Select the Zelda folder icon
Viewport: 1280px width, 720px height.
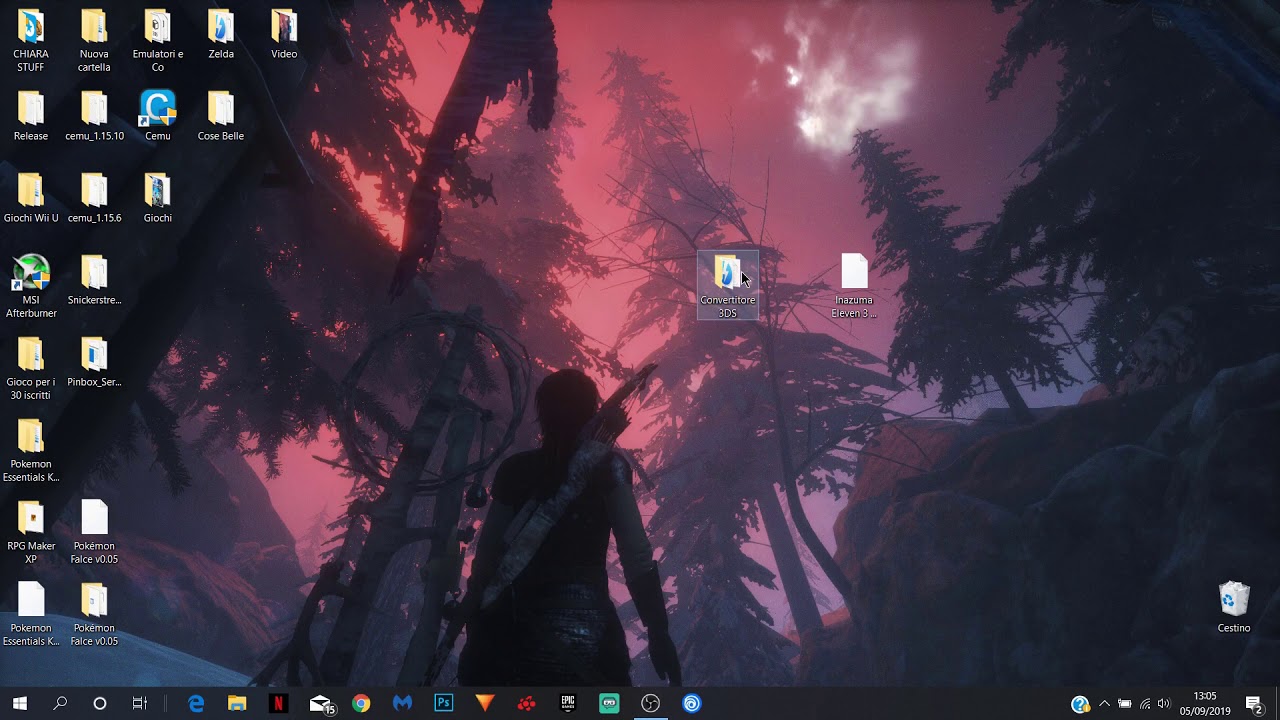tap(221, 26)
